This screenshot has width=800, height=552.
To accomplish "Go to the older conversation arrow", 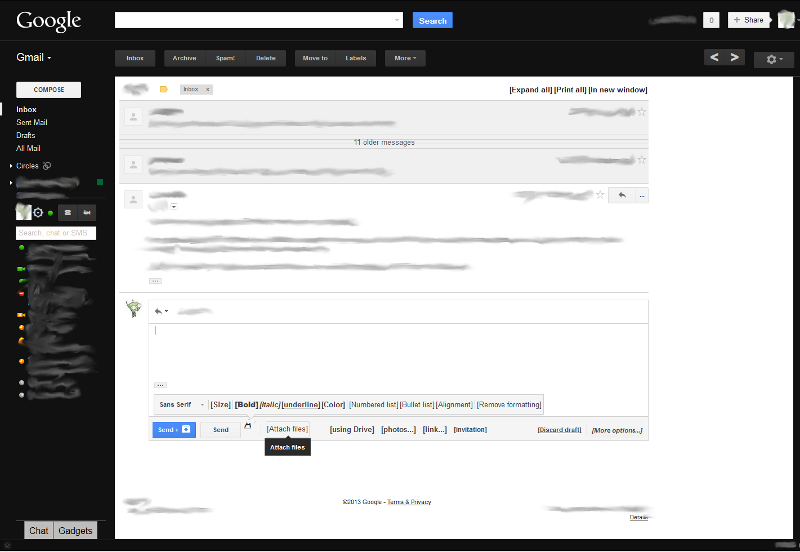I will coord(735,57).
